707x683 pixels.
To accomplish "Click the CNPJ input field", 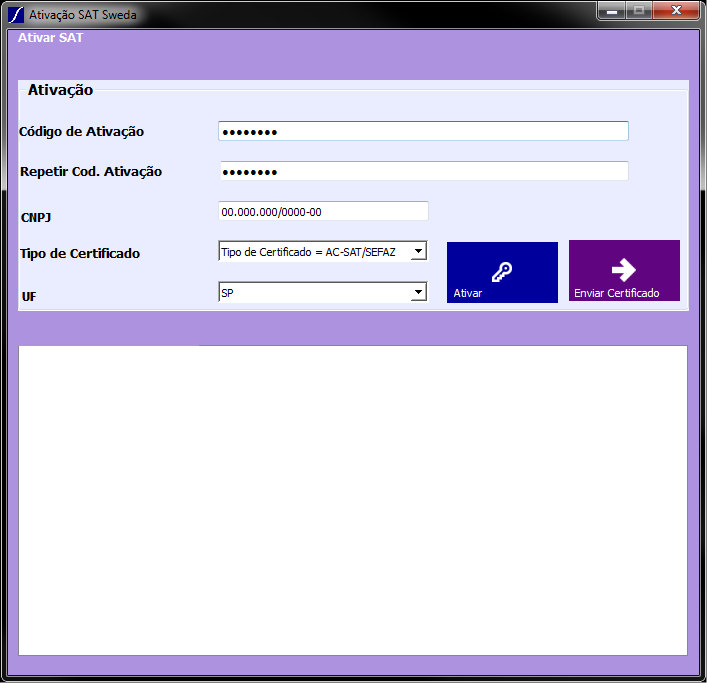I will coord(323,211).
